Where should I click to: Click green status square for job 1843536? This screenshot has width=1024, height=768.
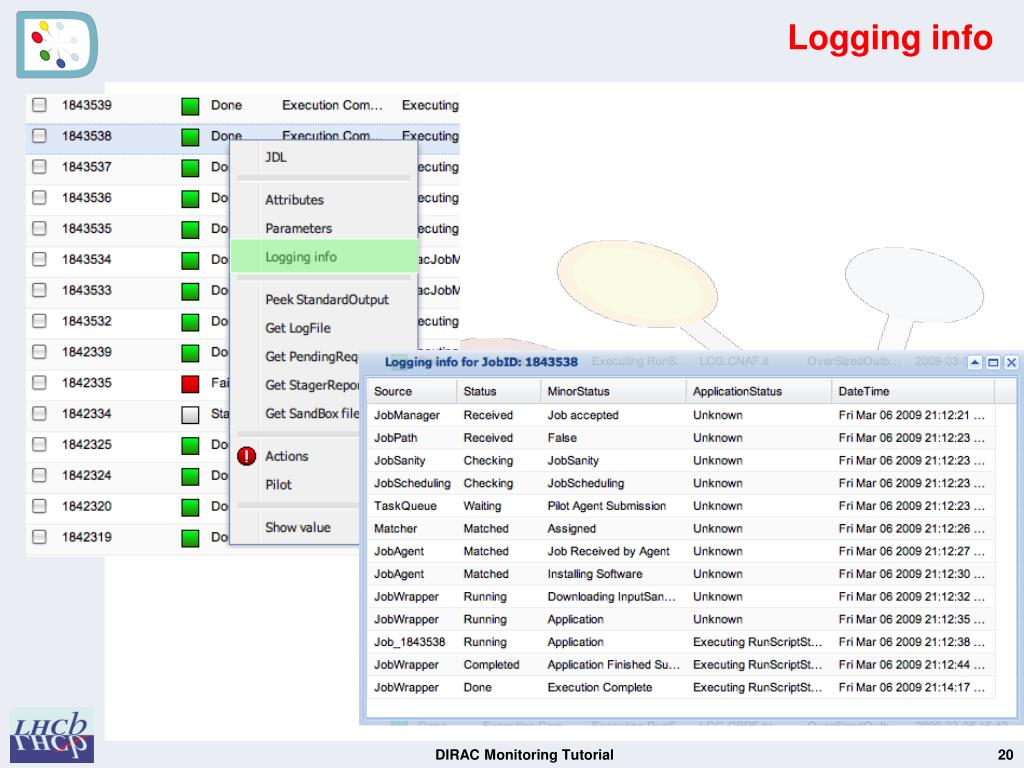click(190, 199)
